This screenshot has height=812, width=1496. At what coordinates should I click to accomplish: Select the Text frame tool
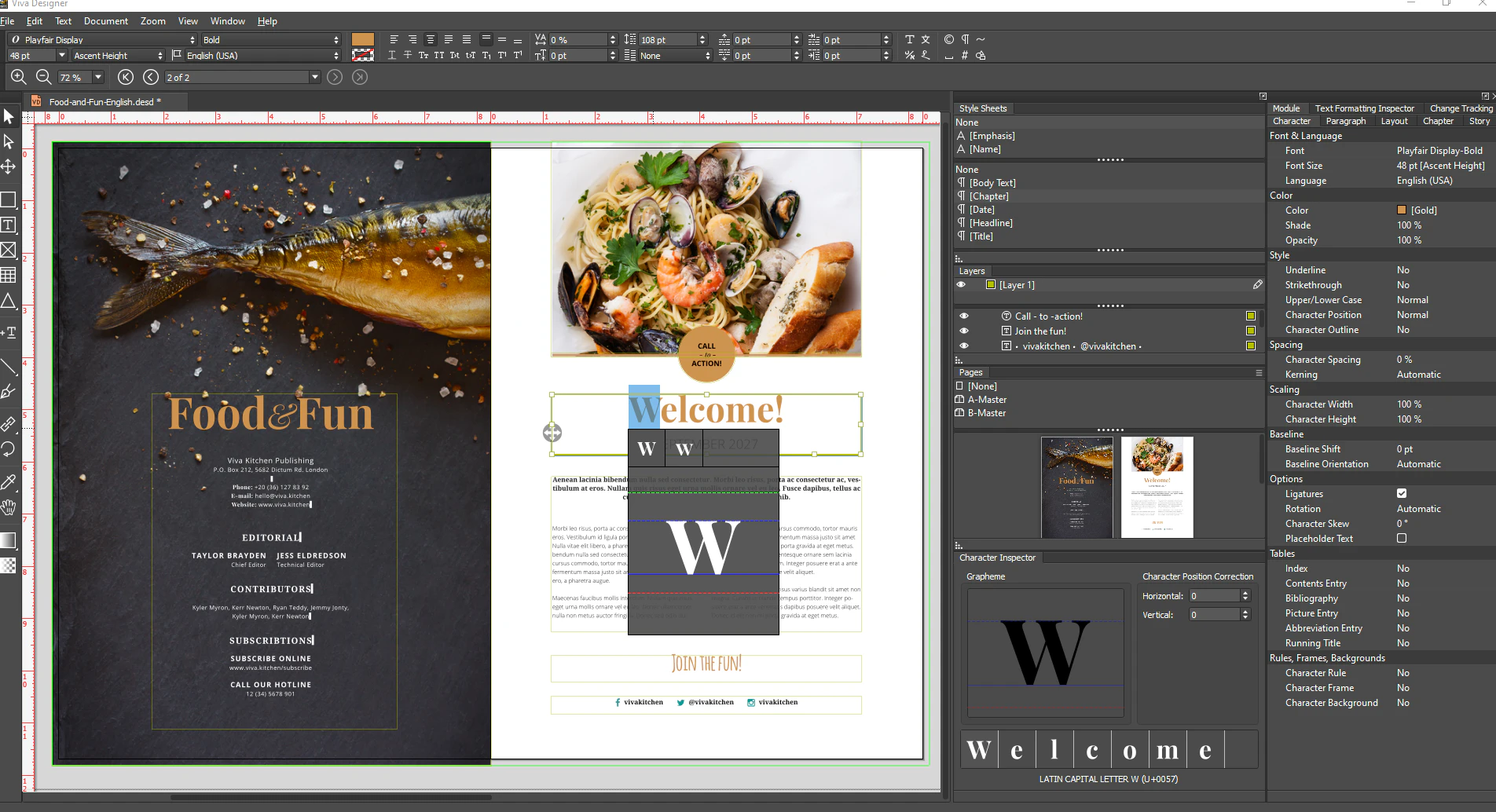tap(9, 225)
